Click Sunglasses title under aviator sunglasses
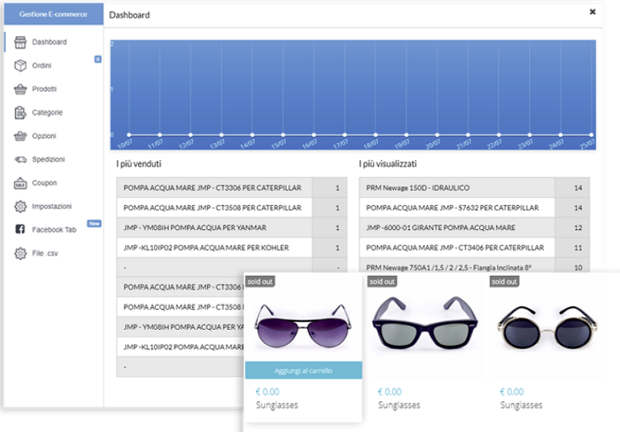This screenshot has height=432, width=620. (x=277, y=405)
